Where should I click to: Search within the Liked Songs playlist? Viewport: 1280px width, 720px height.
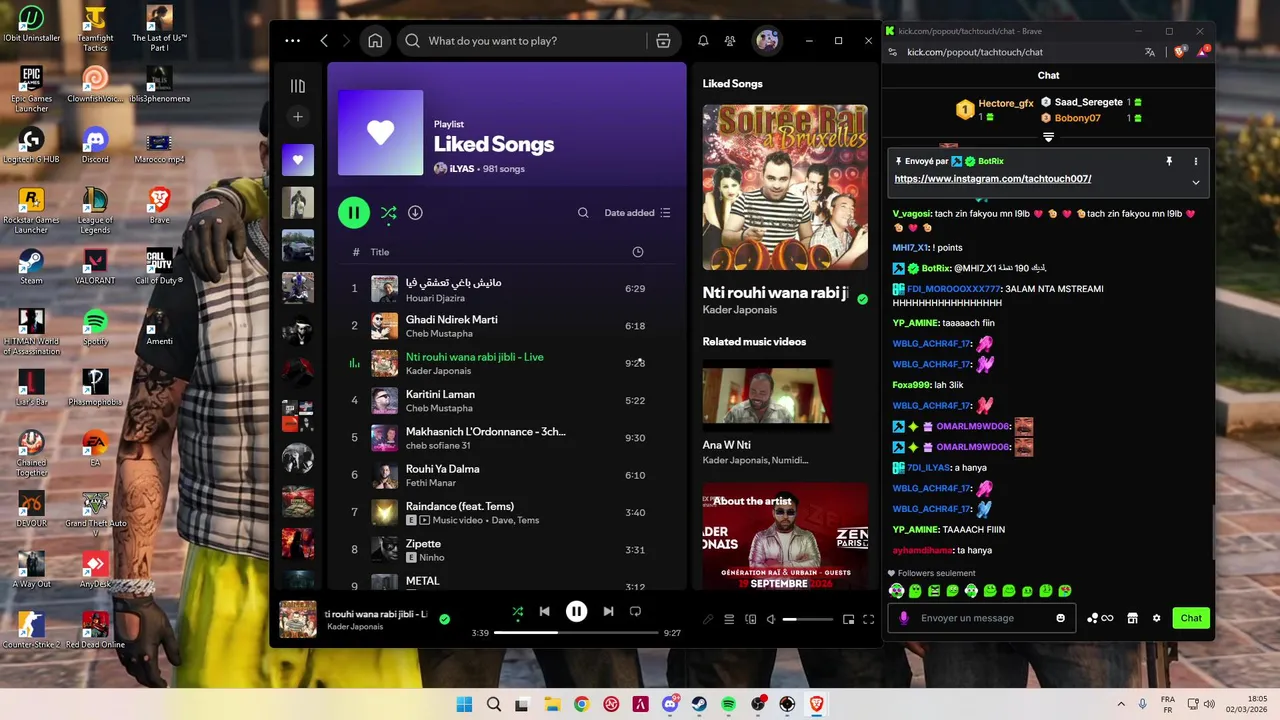(583, 213)
